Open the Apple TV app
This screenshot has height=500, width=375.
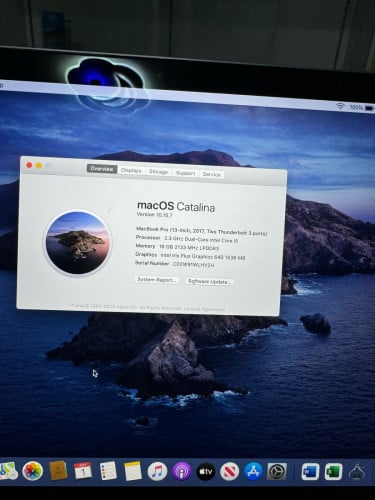point(206,472)
